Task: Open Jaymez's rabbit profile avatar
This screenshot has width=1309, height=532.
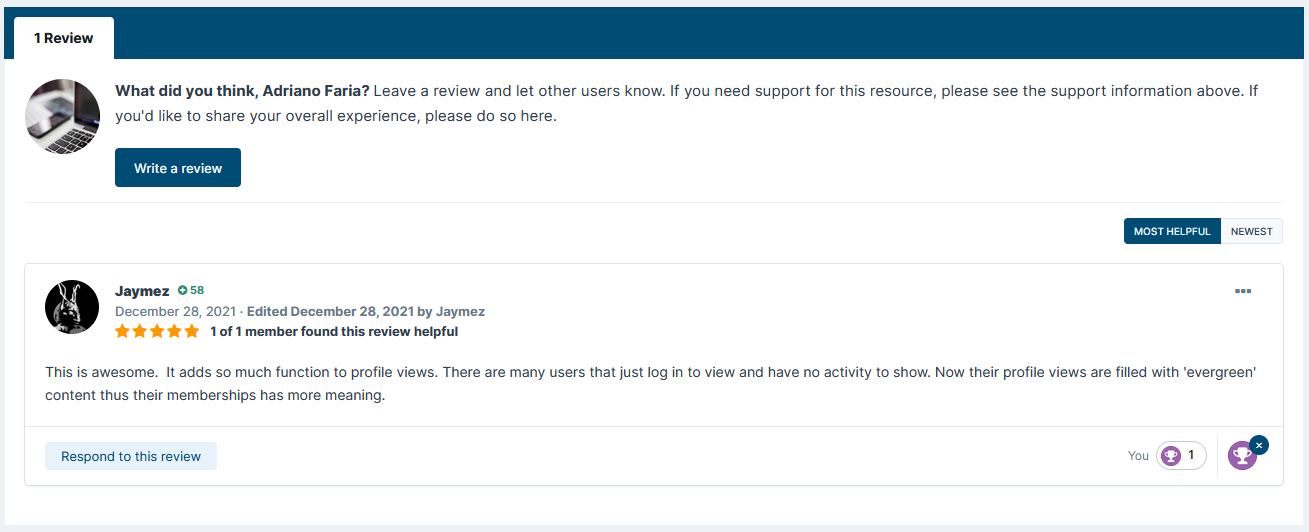Action: coord(72,307)
